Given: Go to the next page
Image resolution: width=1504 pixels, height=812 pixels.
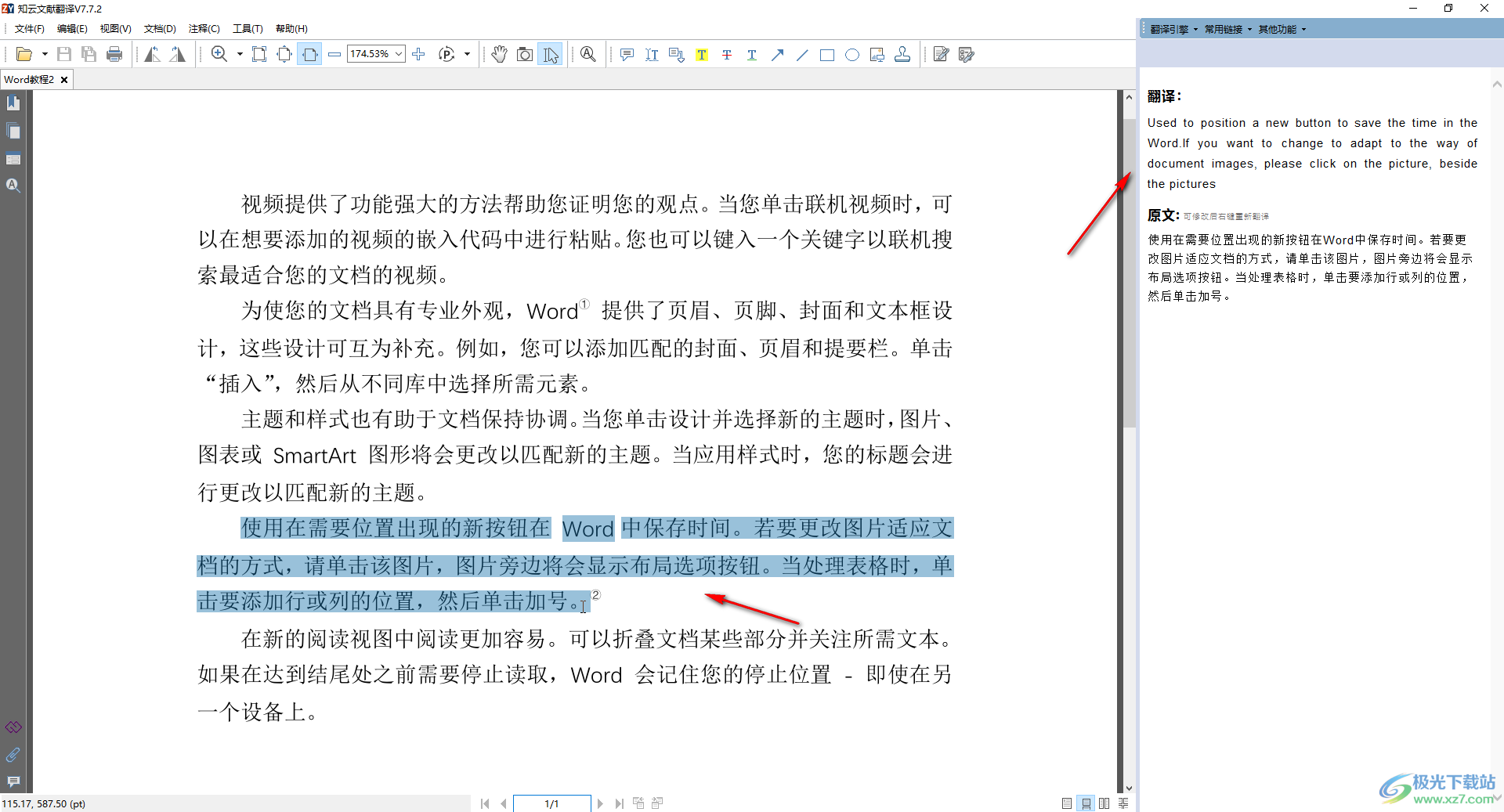Looking at the screenshot, I should tap(600, 803).
